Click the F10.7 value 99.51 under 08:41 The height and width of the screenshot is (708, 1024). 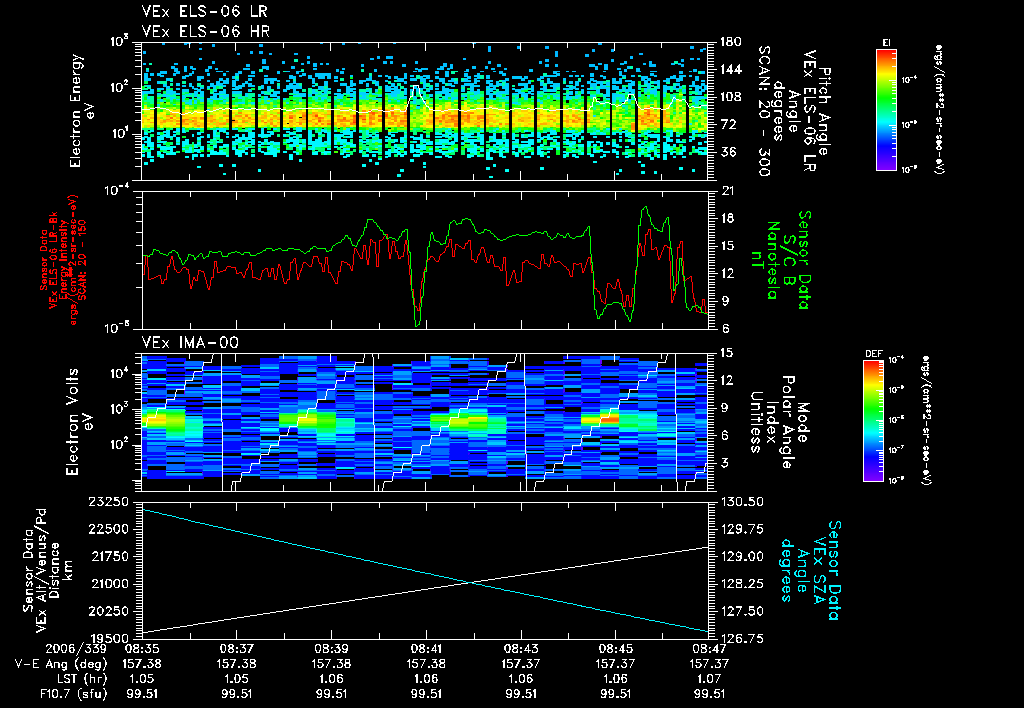pyautogui.click(x=426, y=694)
